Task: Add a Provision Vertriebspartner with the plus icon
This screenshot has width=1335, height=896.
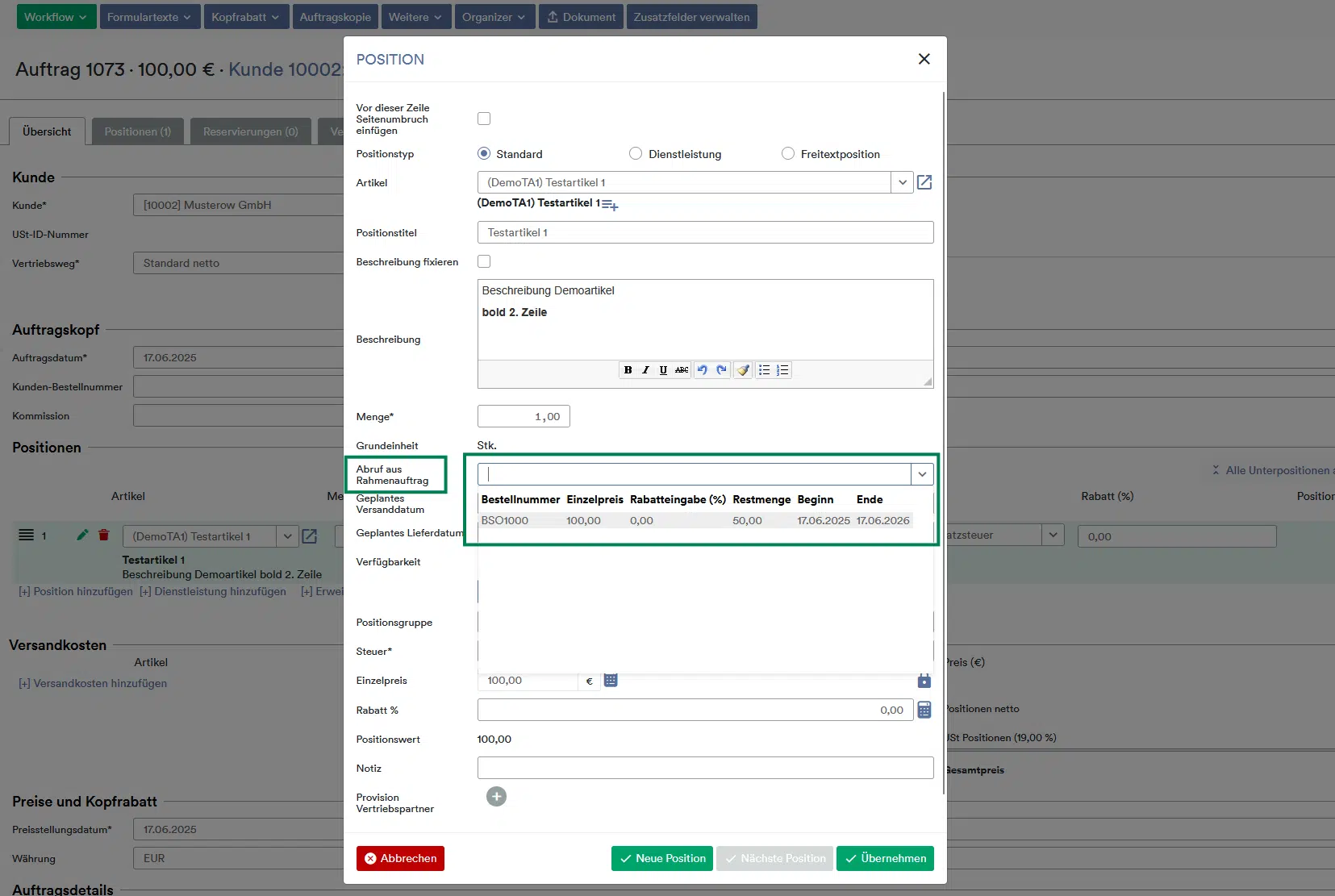Action: tap(496, 797)
